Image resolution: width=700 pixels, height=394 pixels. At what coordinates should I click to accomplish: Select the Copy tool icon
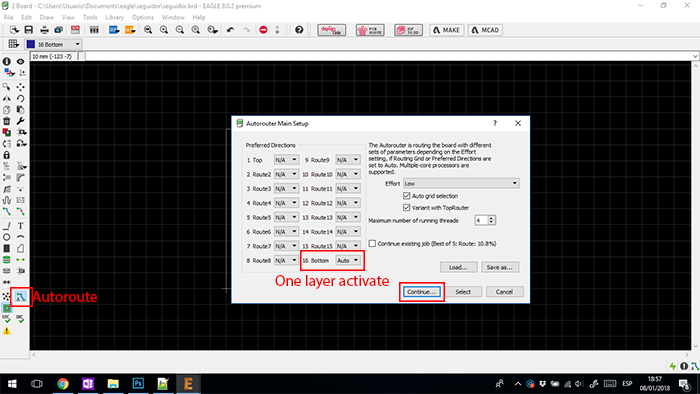[7, 110]
